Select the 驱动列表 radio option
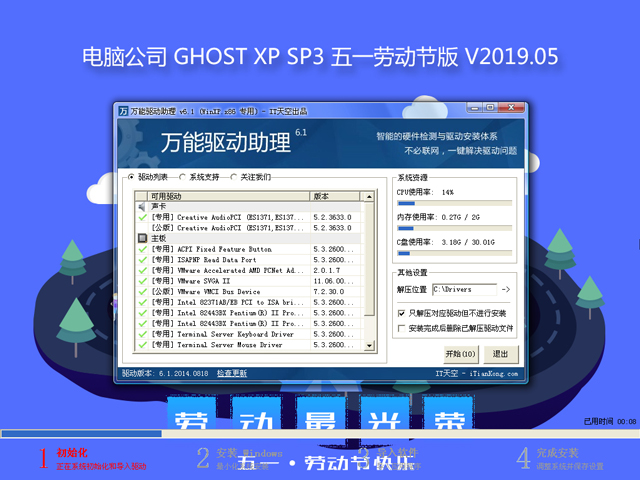 [x=130, y=177]
